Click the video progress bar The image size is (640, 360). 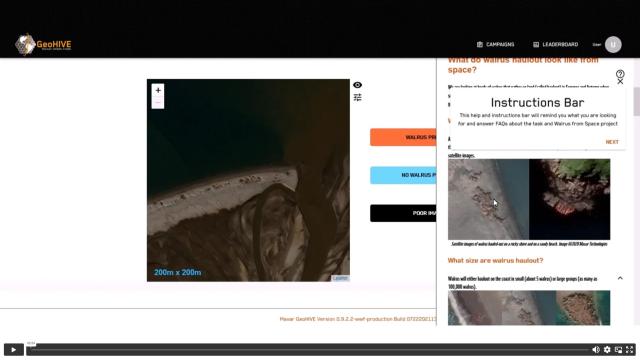(309, 349)
